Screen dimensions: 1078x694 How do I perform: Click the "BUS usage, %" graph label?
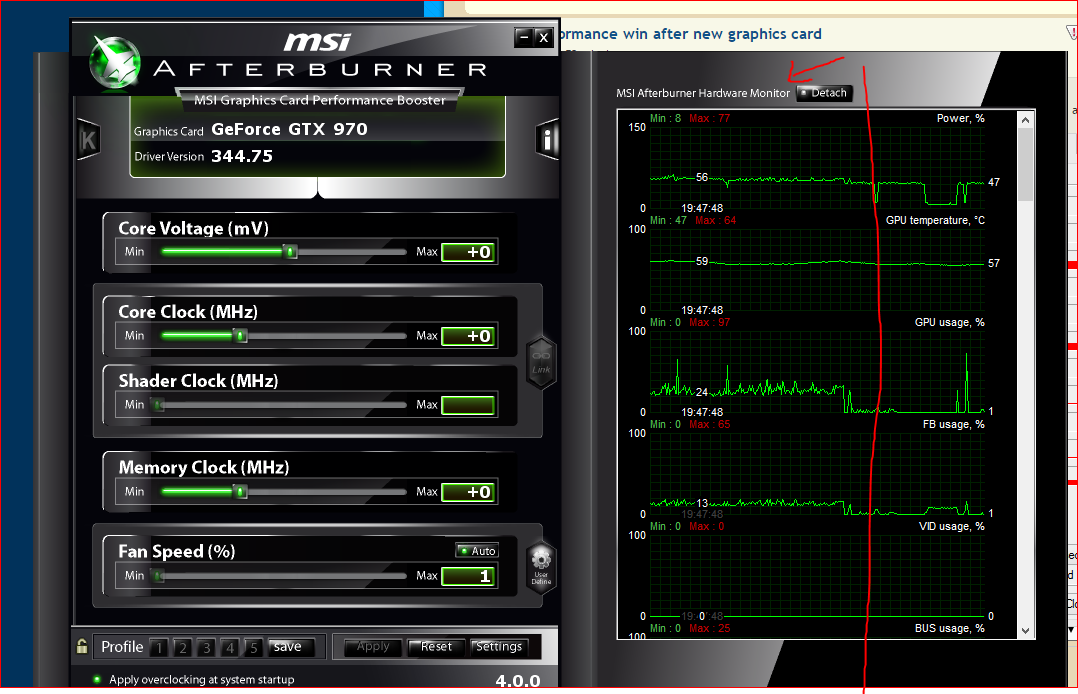949,628
